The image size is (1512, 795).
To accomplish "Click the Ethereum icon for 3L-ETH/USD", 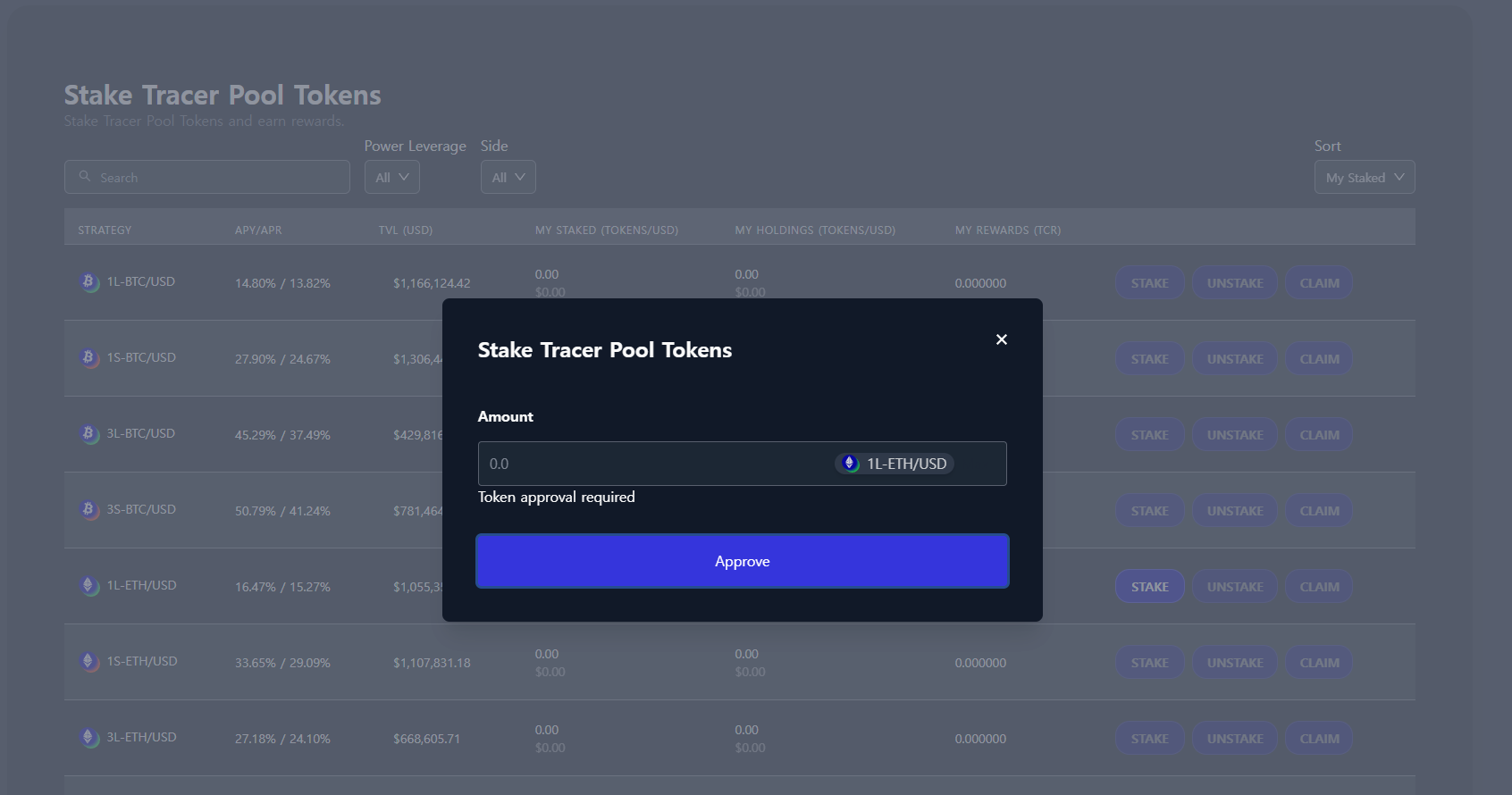I will click(88, 738).
